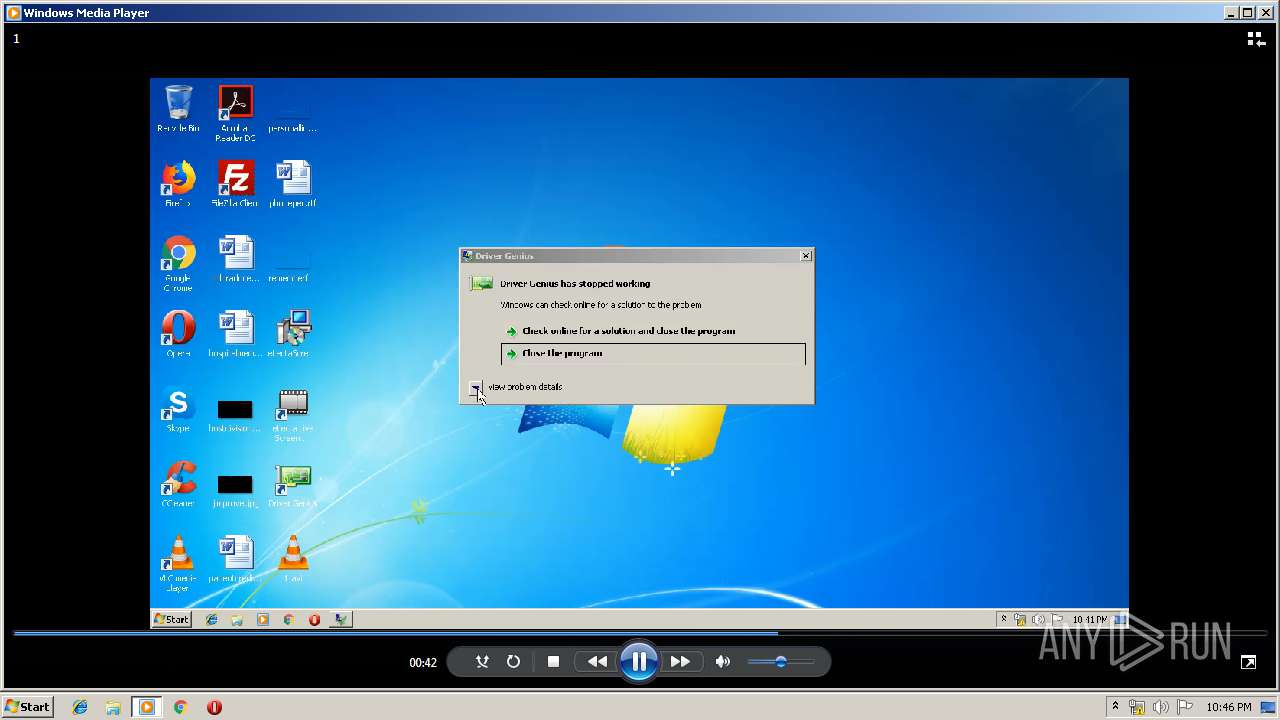Image resolution: width=1280 pixels, height=720 pixels.
Task: Click Close the program option in dialog
Action: tap(653, 353)
